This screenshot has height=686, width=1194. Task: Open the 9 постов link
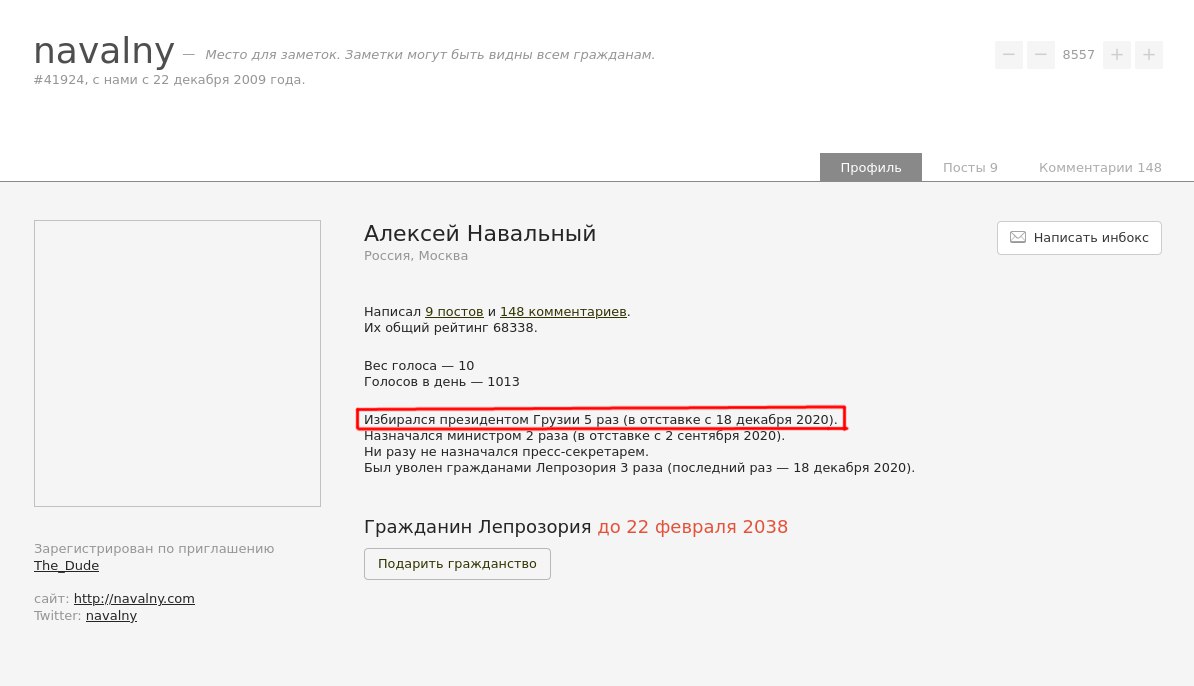point(454,311)
